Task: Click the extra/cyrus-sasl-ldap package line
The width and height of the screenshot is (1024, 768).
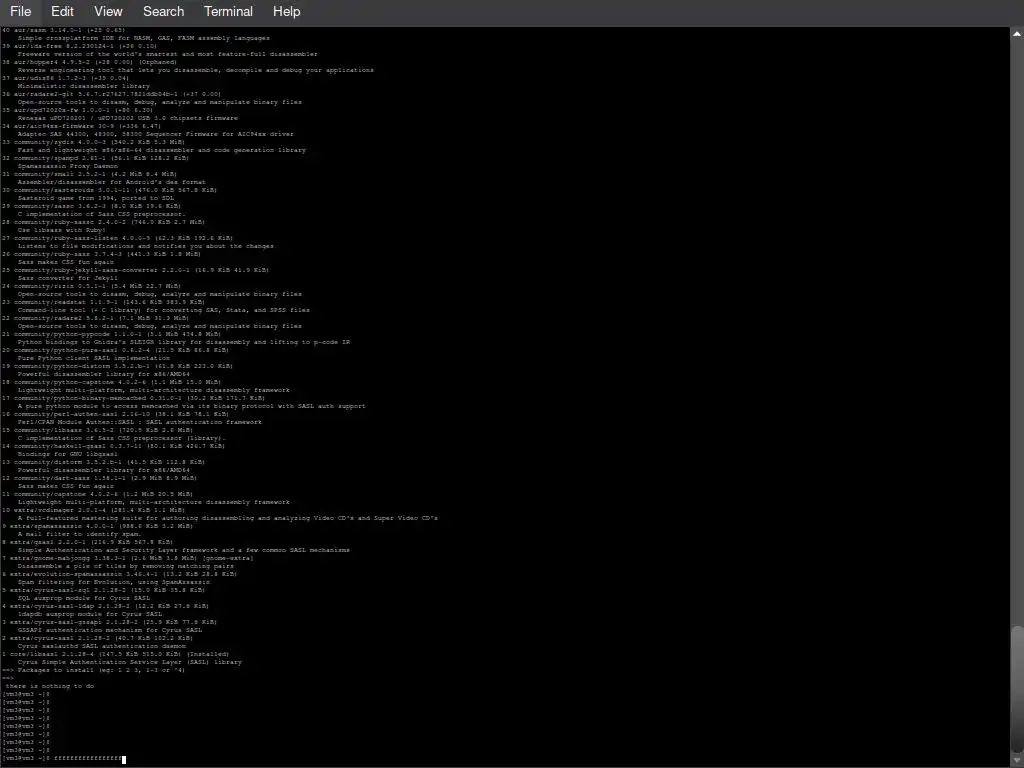Action: click(105, 606)
